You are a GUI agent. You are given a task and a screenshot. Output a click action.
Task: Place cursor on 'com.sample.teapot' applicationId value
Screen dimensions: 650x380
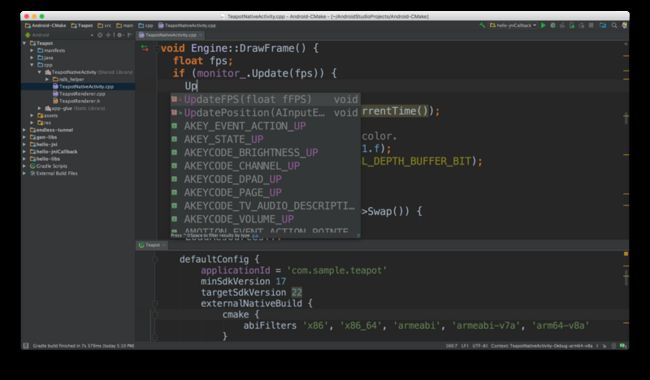[x=337, y=271]
